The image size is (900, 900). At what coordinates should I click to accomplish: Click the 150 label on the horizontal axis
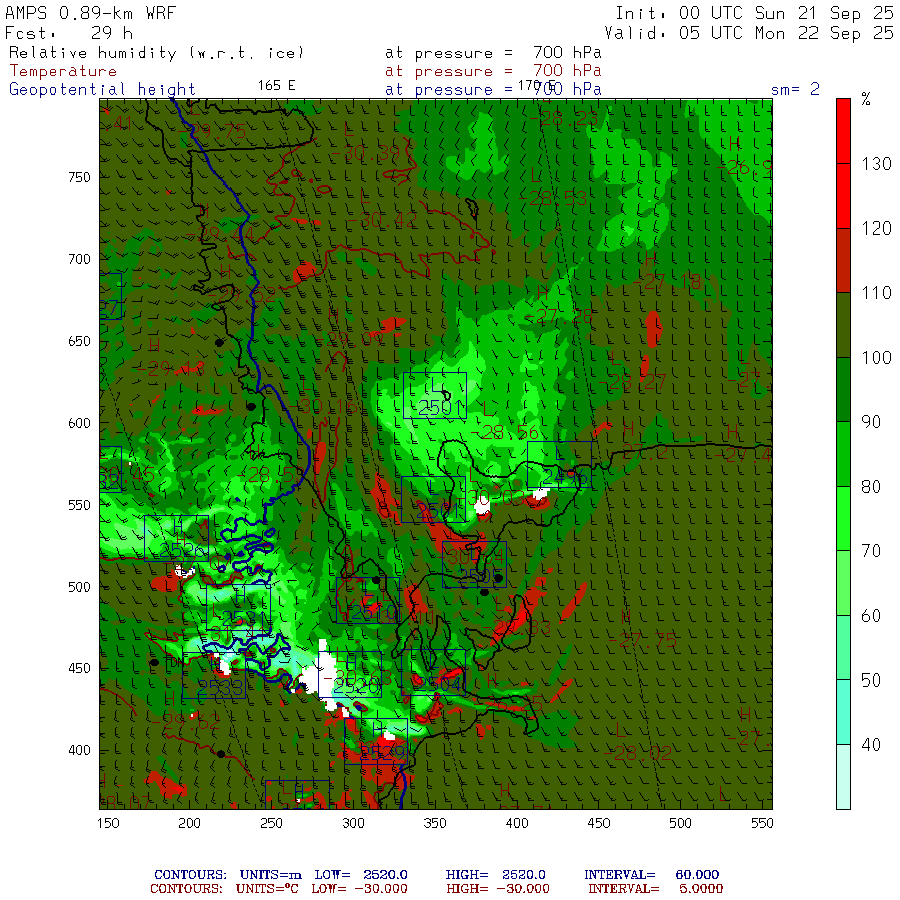tap(108, 823)
